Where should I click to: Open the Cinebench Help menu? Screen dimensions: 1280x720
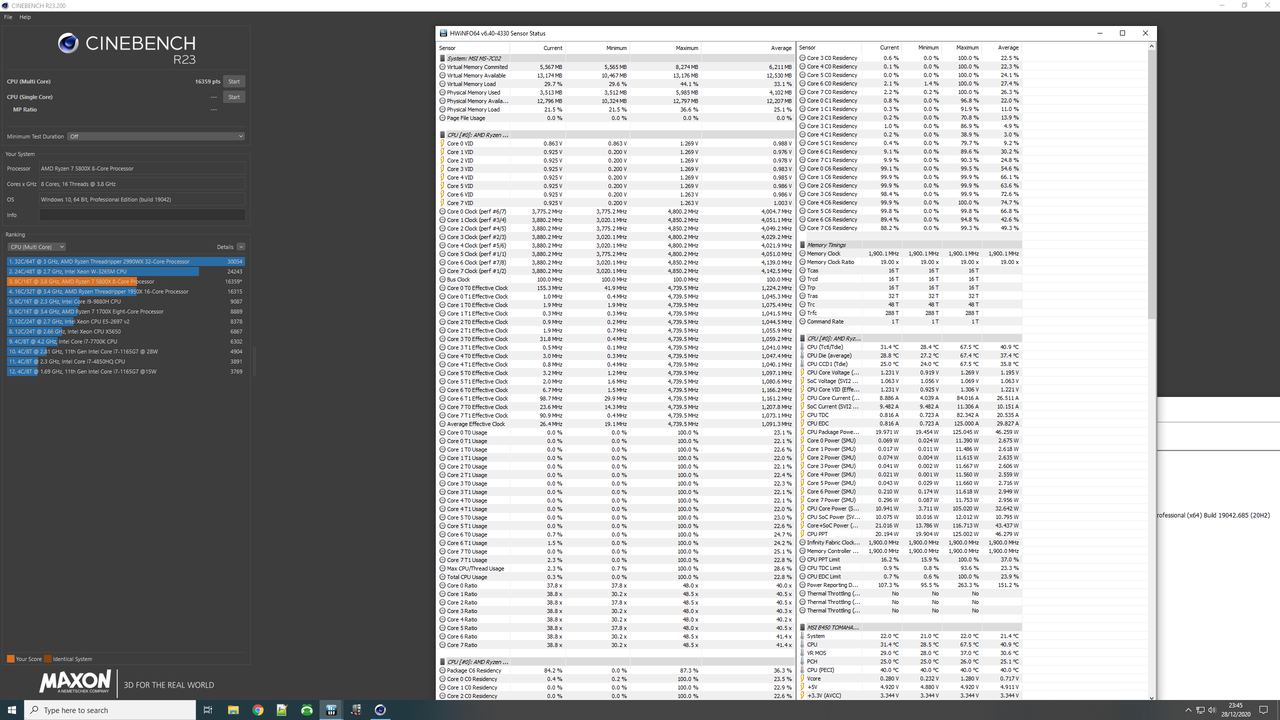[x=25, y=17]
